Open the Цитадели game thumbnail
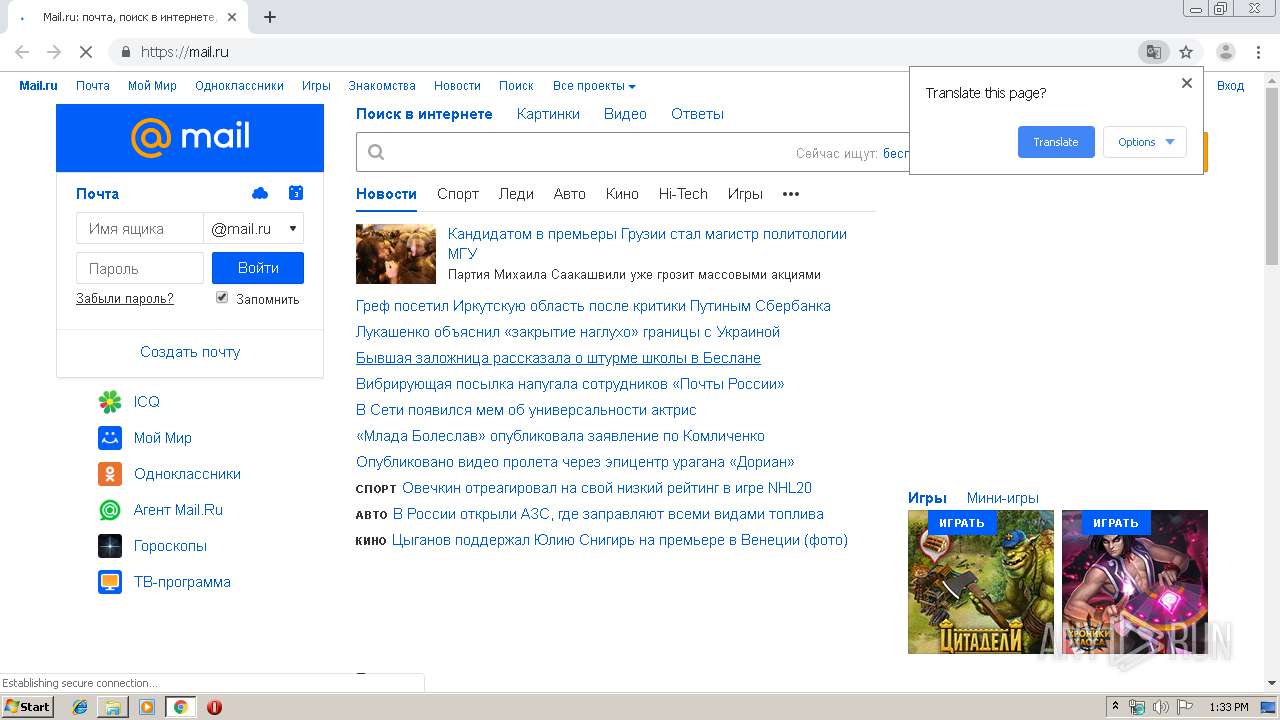 [981, 582]
